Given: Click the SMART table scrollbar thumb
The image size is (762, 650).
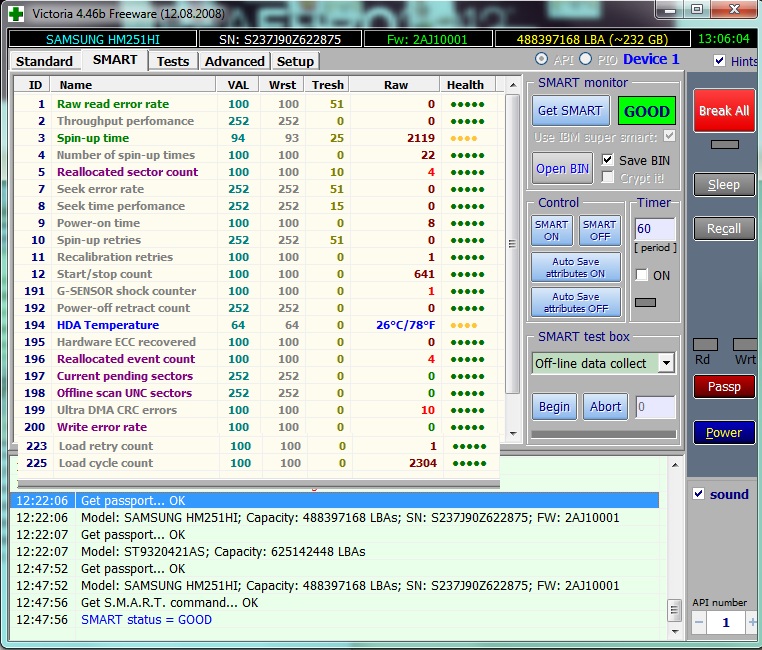Looking at the screenshot, I should (x=512, y=243).
